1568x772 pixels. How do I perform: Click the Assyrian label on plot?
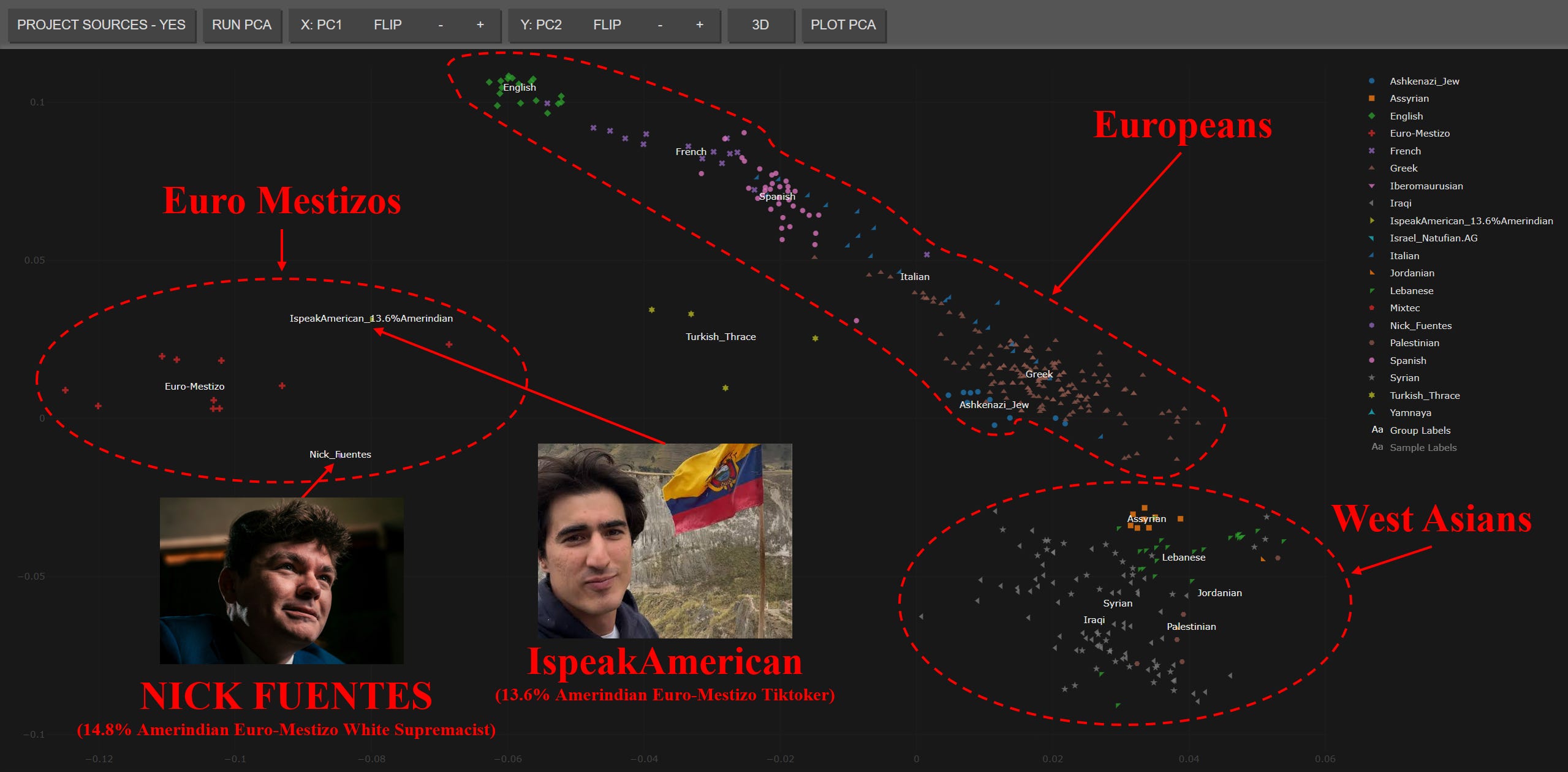1146,519
